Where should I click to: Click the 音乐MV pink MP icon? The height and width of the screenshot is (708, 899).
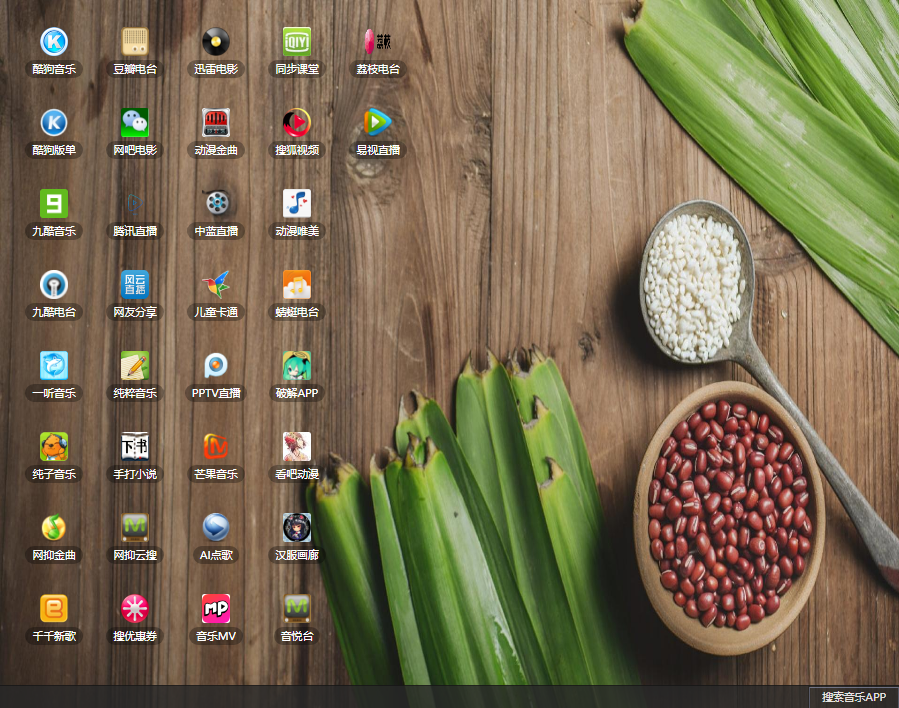point(216,609)
